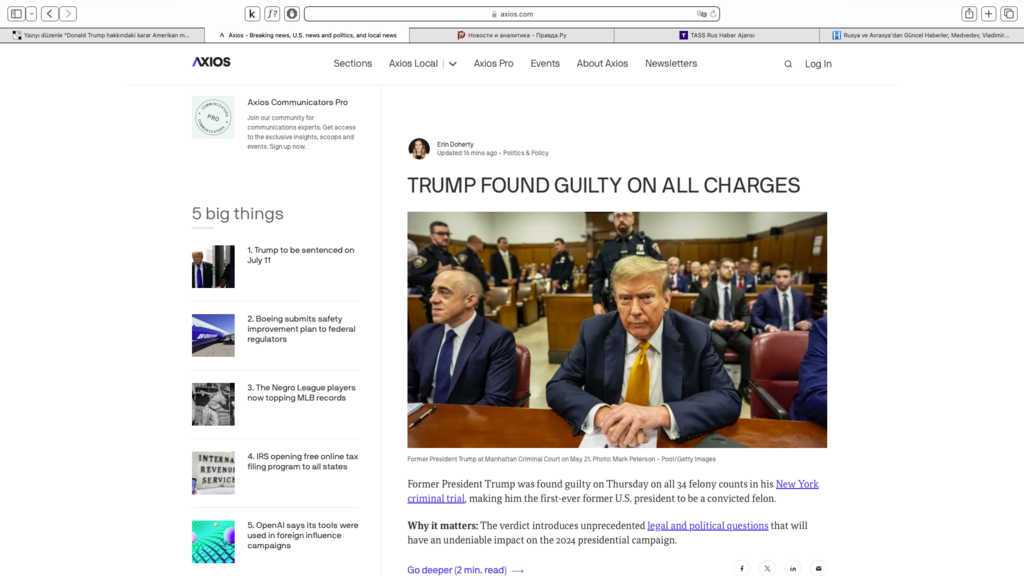This screenshot has height=576, width=1024.
Task: Share article via LinkedIn icon
Action: [793, 568]
